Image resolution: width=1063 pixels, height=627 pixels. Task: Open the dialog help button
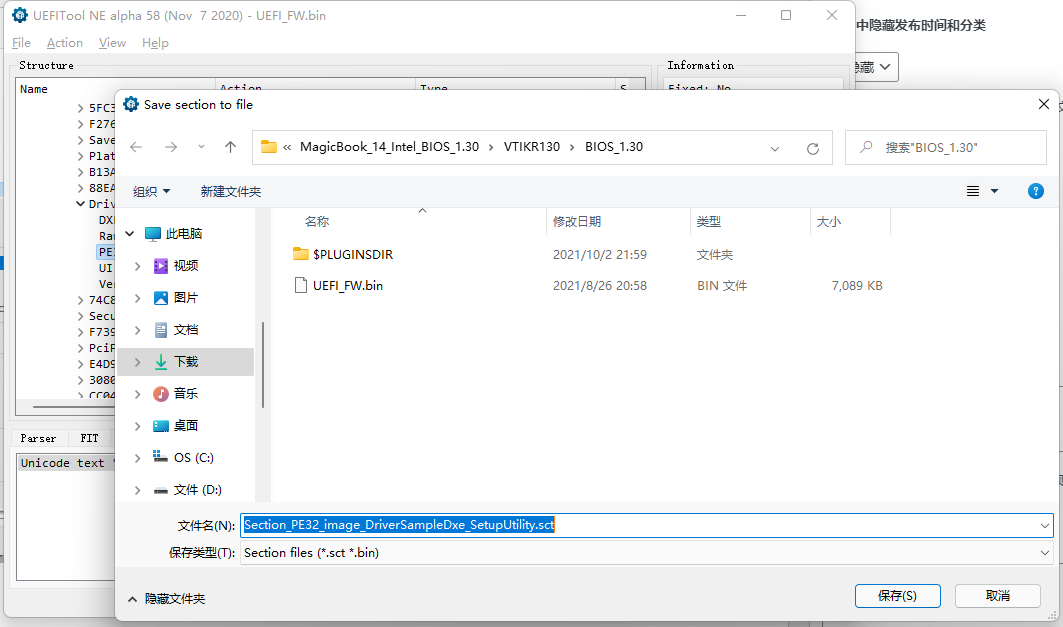pos(1036,191)
